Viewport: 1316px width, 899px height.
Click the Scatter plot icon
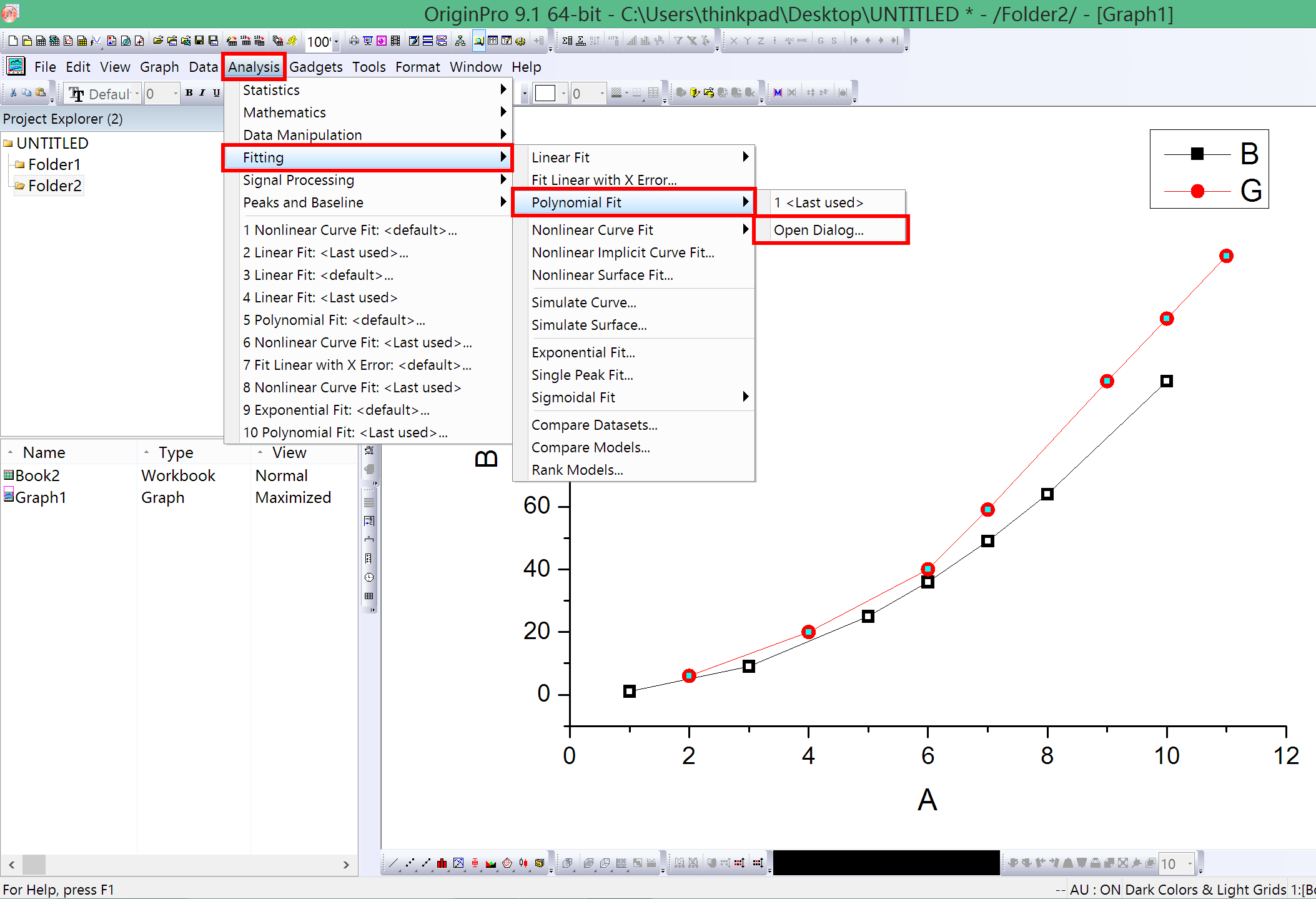click(x=410, y=863)
